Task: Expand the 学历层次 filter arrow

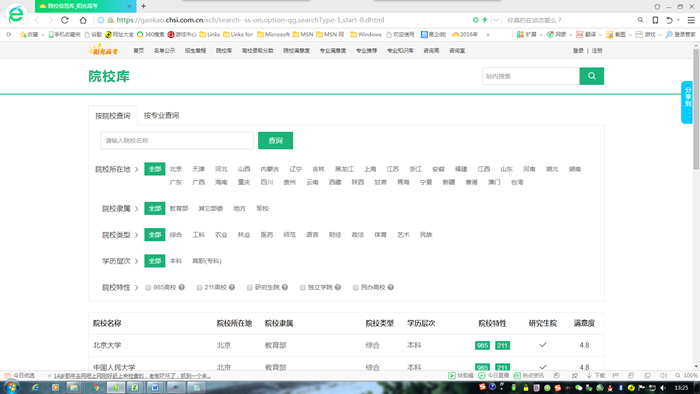Action: [x=137, y=261]
